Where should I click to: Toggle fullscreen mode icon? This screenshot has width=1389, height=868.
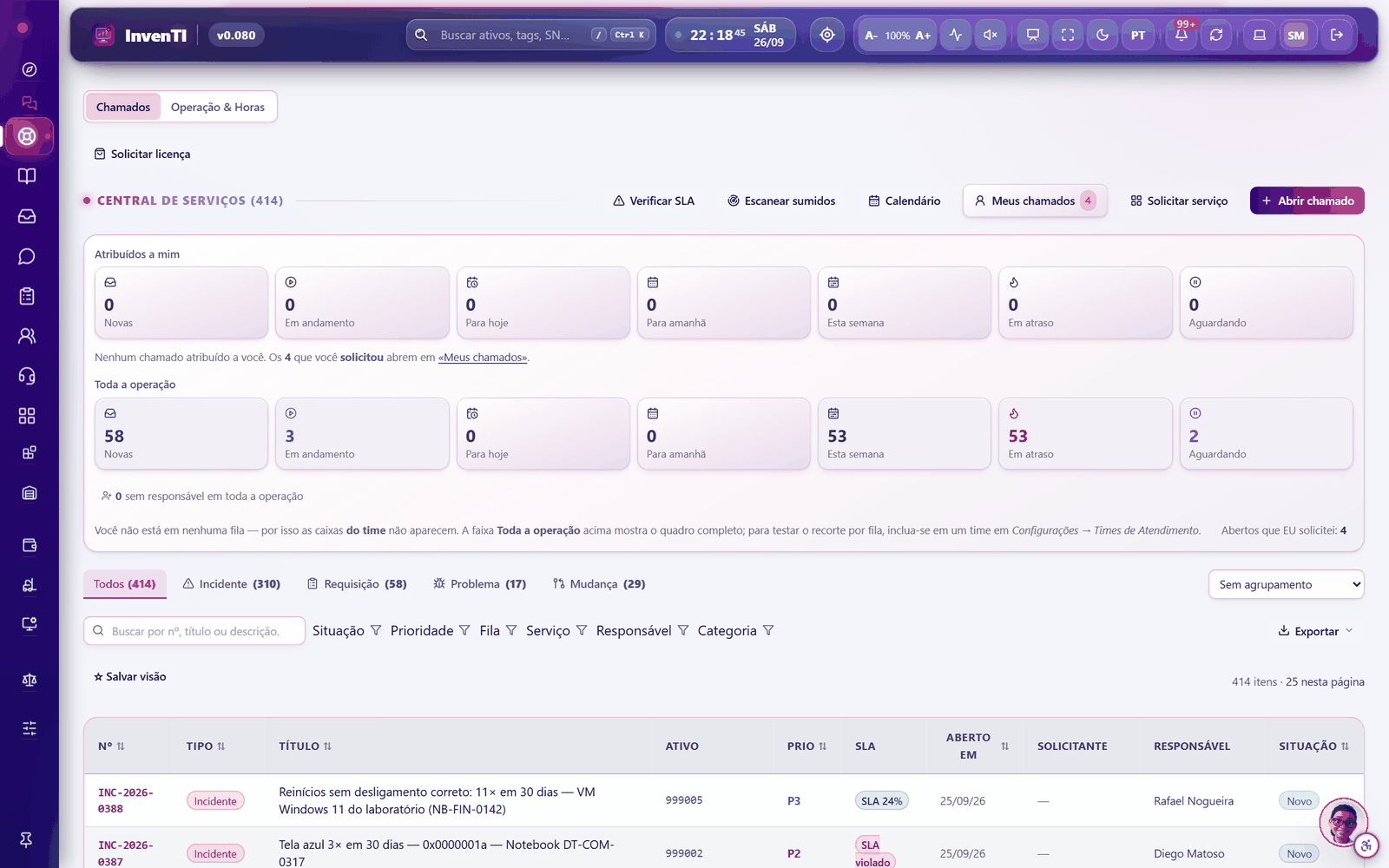click(1068, 35)
